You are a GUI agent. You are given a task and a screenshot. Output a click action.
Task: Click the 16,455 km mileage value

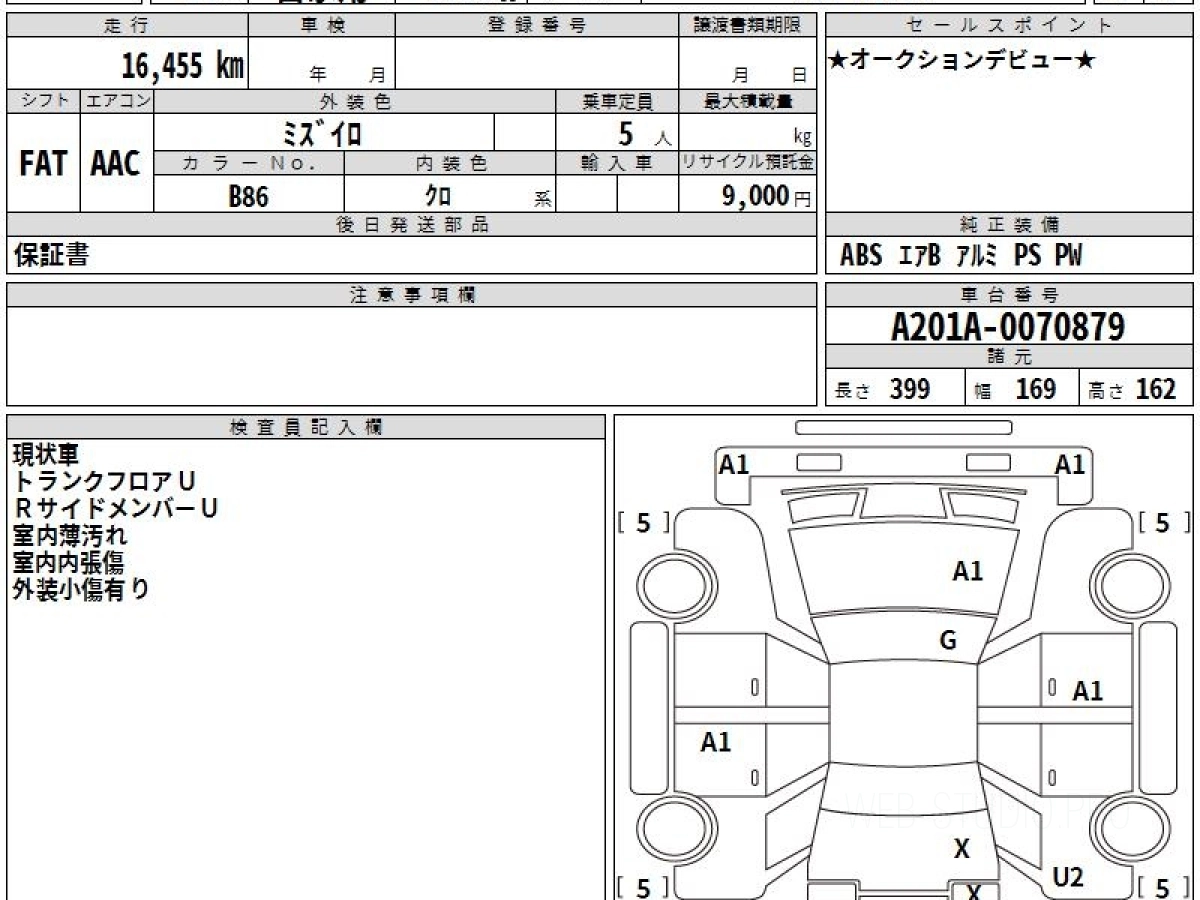183,66
